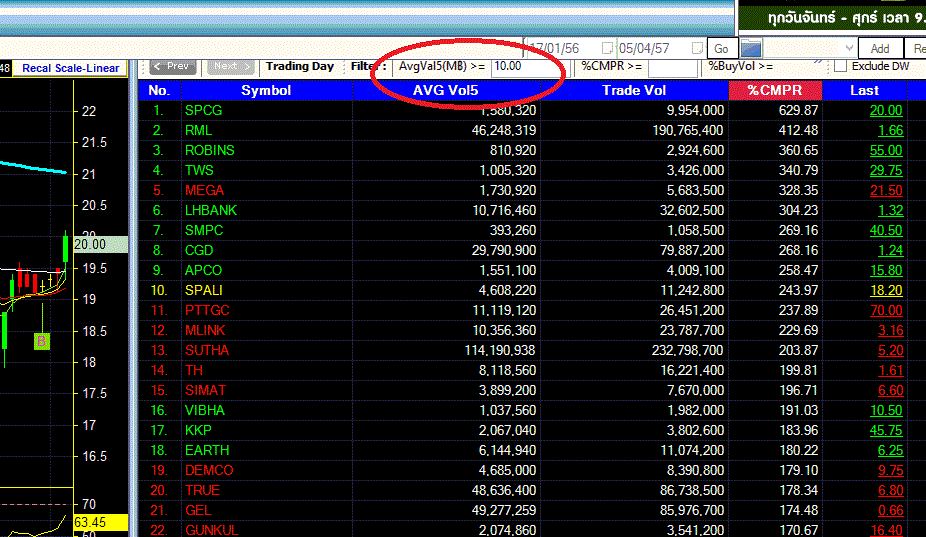Screen dimensions: 926x537
Task: Click the Trade Vol value 190,765,400
Action: point(688,131)
